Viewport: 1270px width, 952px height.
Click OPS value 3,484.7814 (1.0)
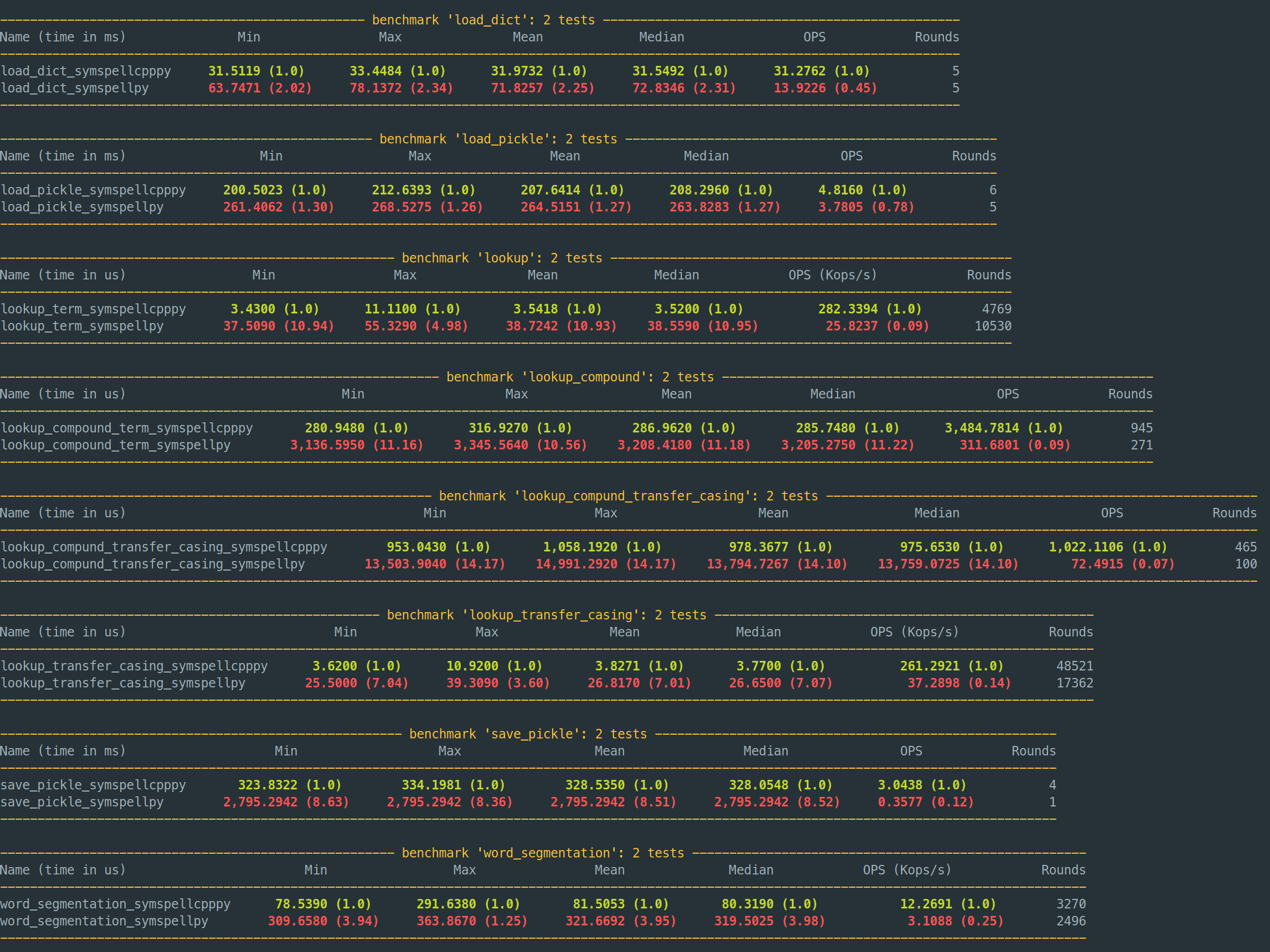coord(1004,428)
